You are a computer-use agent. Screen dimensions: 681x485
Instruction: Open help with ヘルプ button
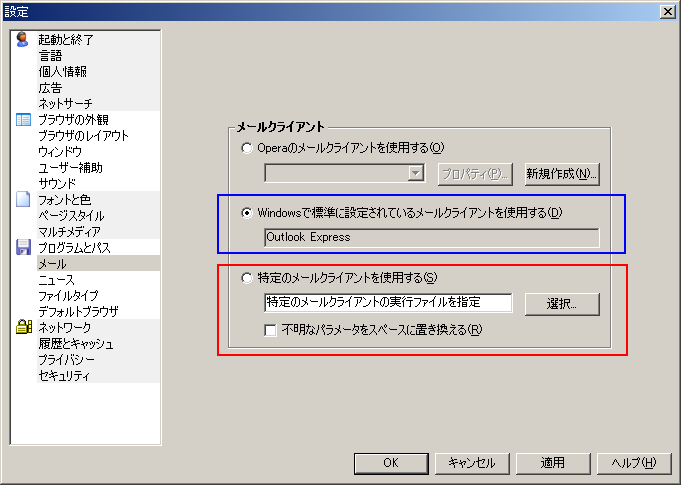point(634,463)
